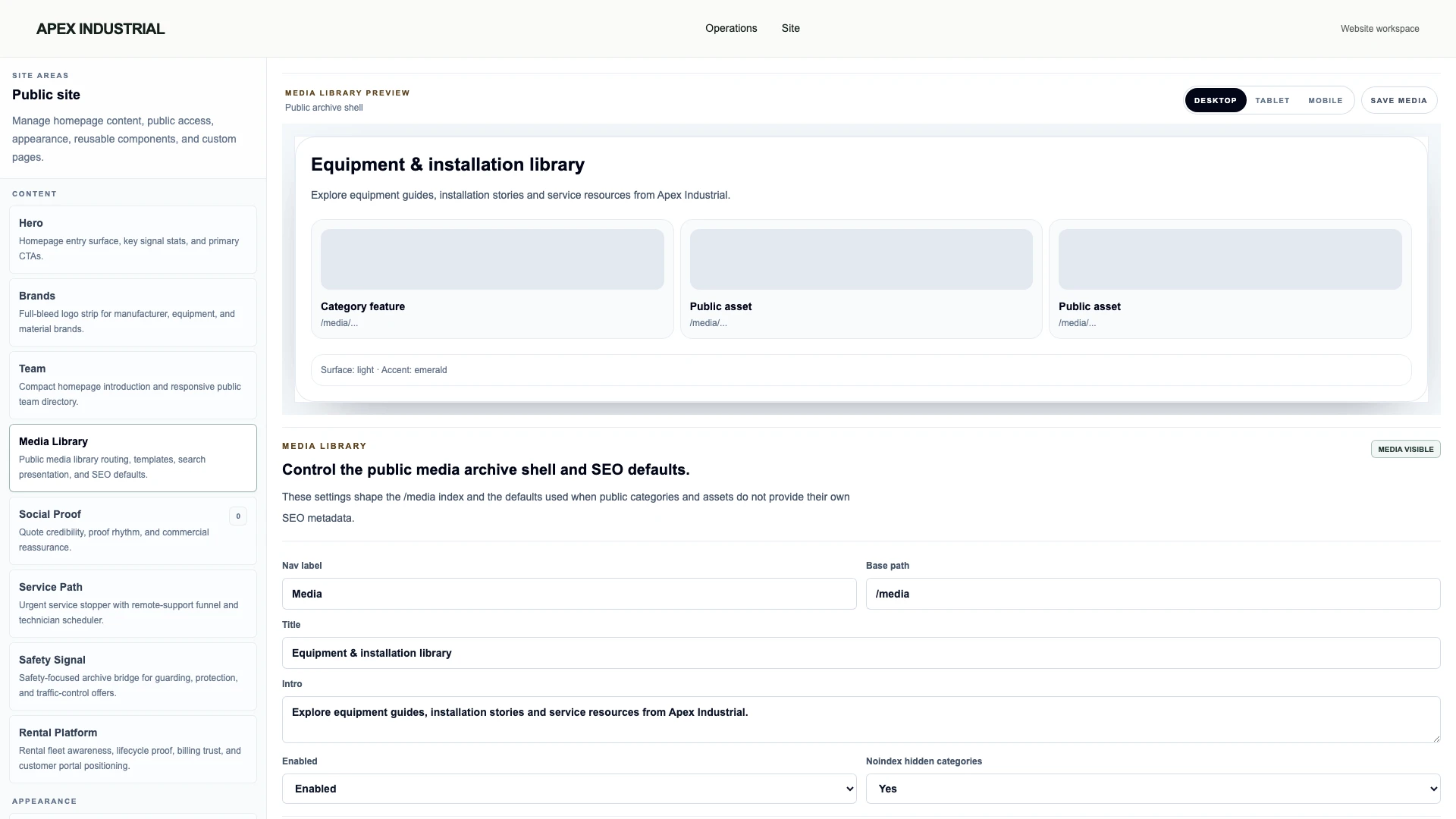This screenshot has width=1456, height=819.
Task: Open the Safety Signal section
Action: 133,676
